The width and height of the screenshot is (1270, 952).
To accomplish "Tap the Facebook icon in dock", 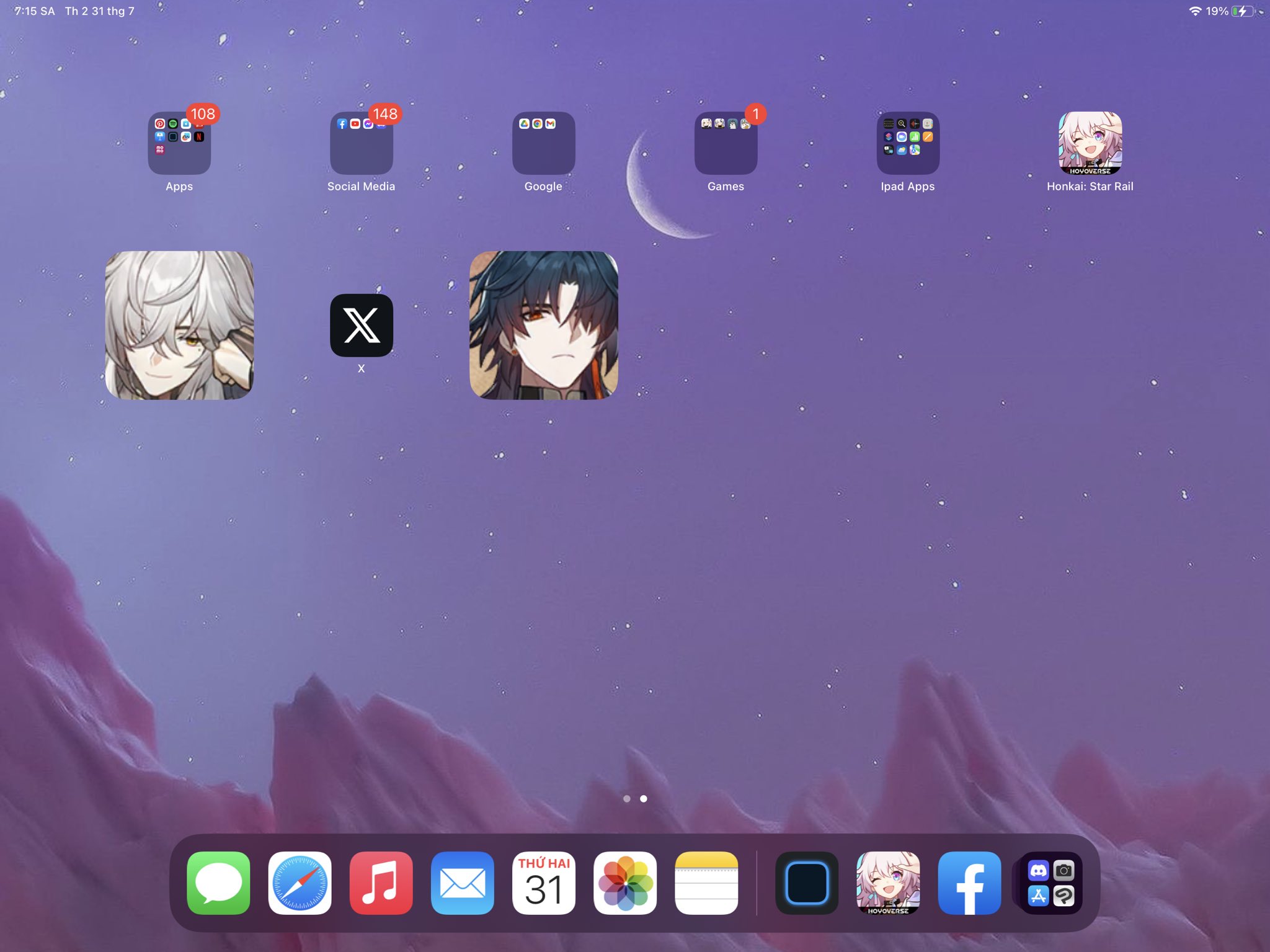I will (x=969, y=883).
